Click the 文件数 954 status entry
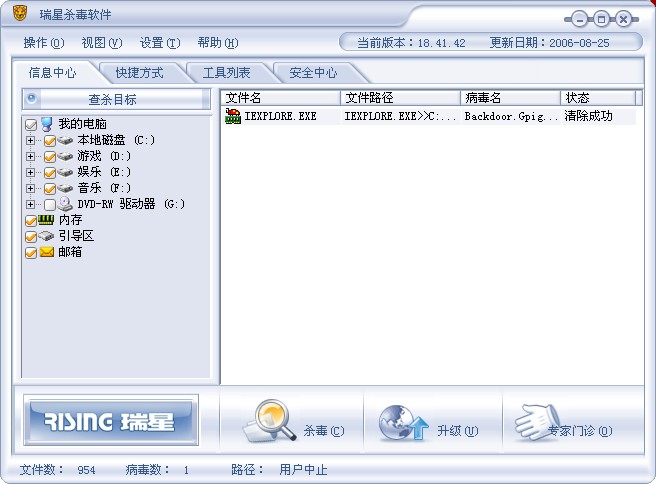The image size is (656, 484). click(58, 470)
